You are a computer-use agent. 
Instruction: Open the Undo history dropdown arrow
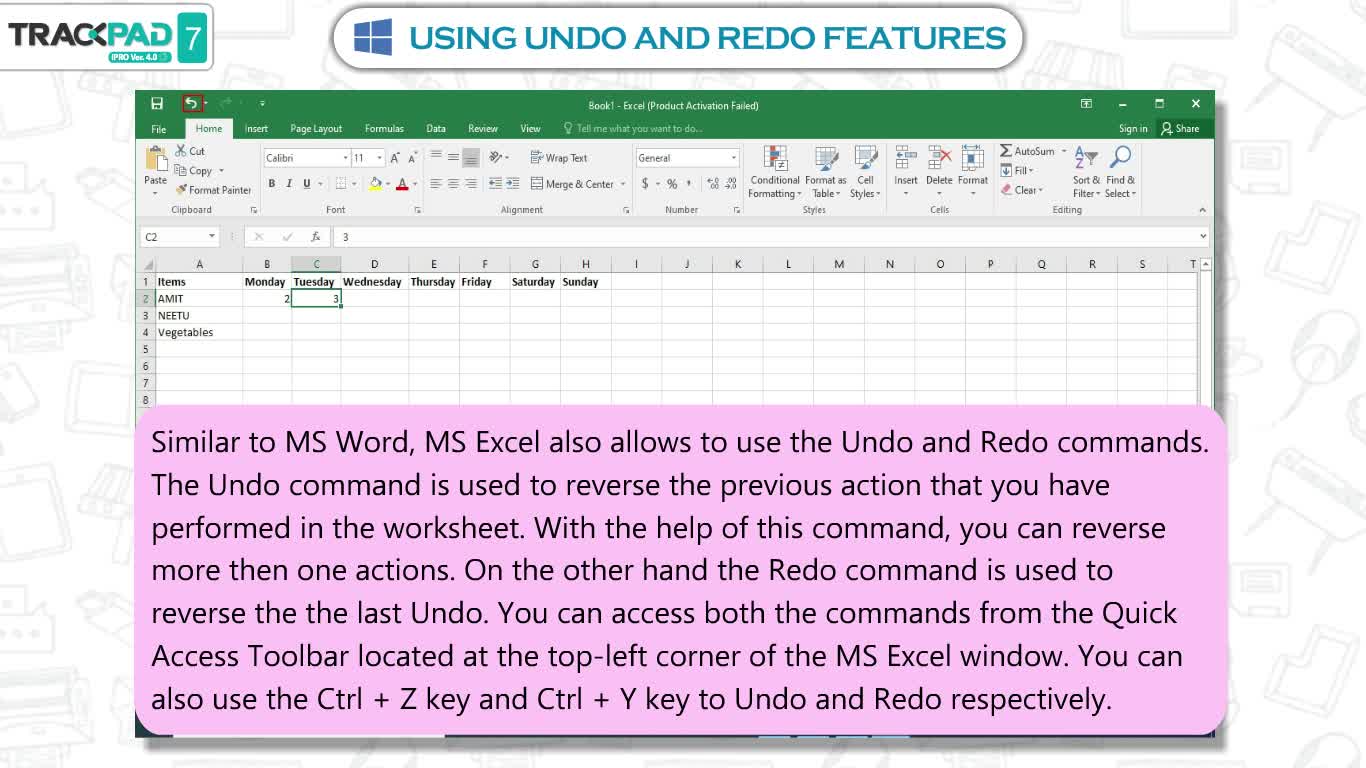pyautogui.click(x=204, y=104)
